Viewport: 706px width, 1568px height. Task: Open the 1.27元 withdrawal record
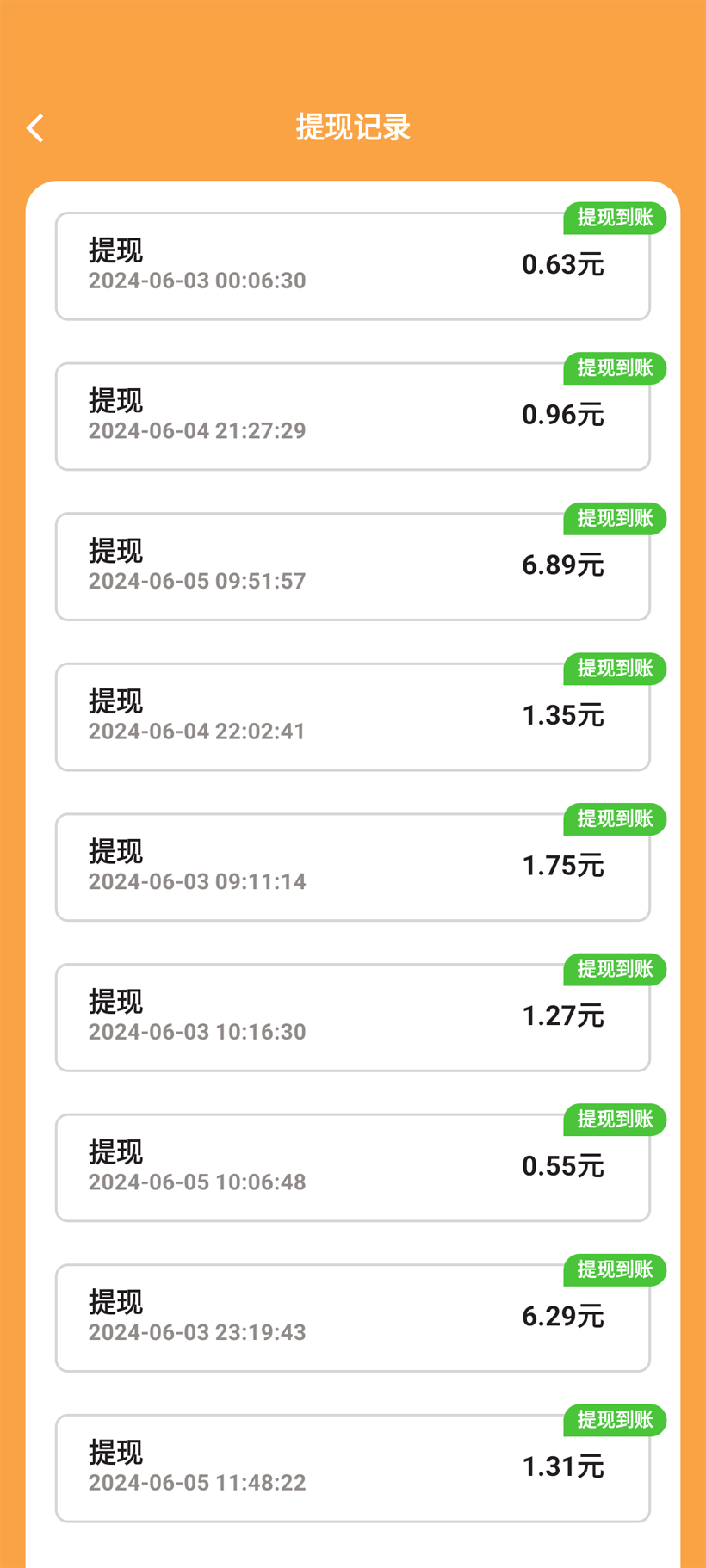352,1017
